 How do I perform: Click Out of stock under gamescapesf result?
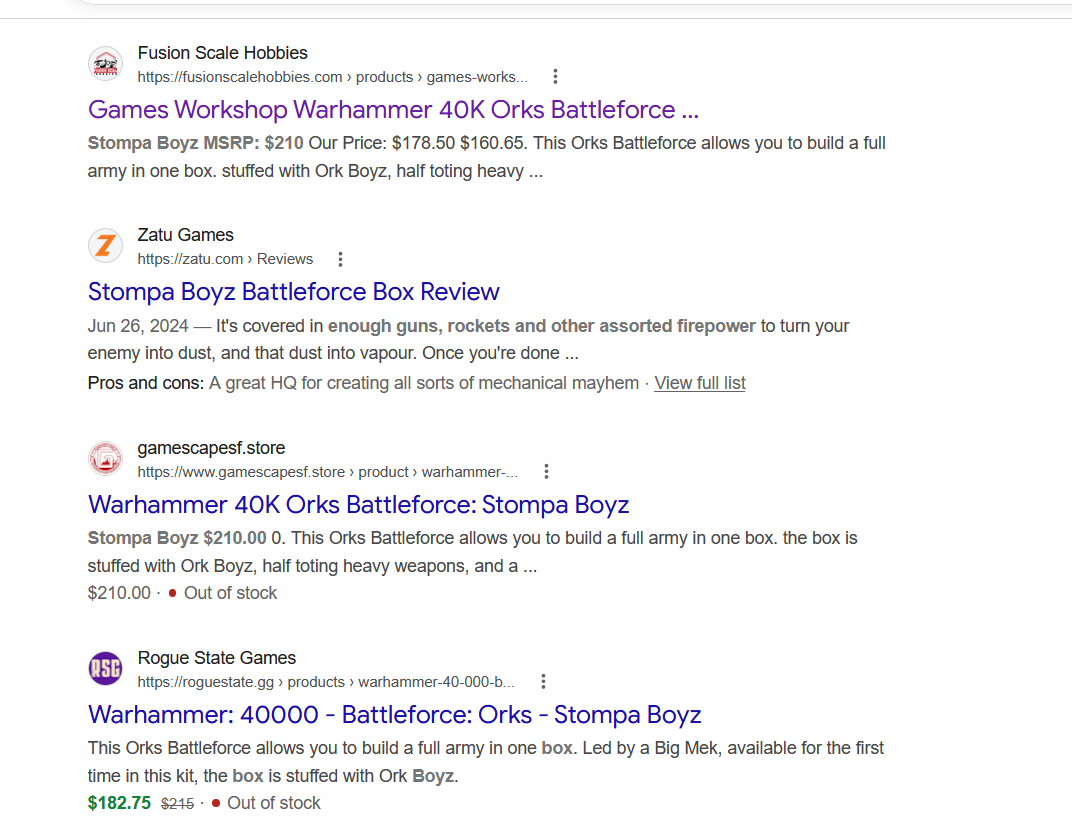click(x=230, y=593)
